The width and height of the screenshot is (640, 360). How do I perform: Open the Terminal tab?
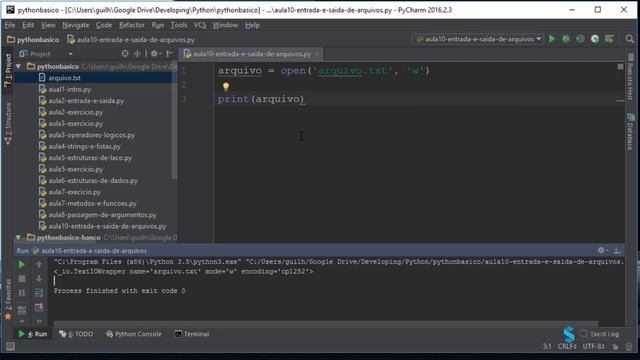coord(192,334)
